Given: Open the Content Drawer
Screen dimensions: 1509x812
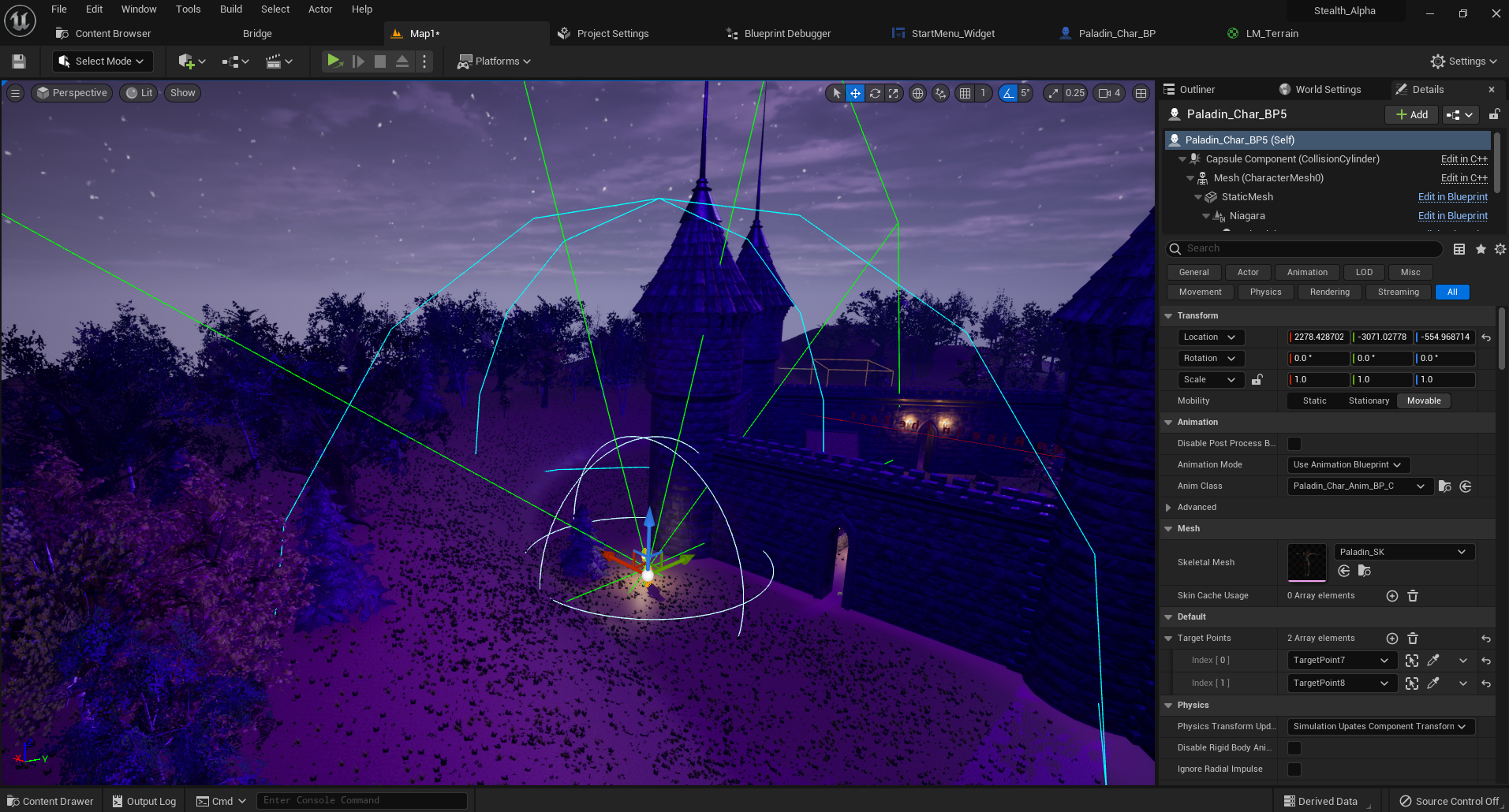Looking at the screenshot, I should [x=50, y=801].
